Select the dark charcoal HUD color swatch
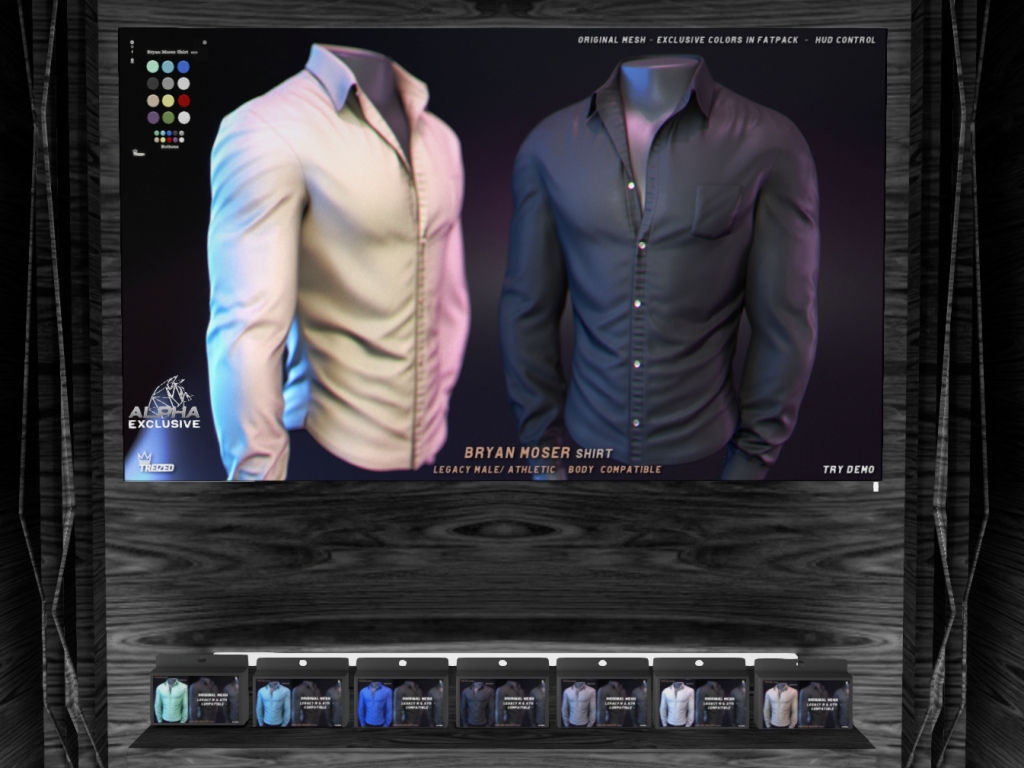 point(152,84)
